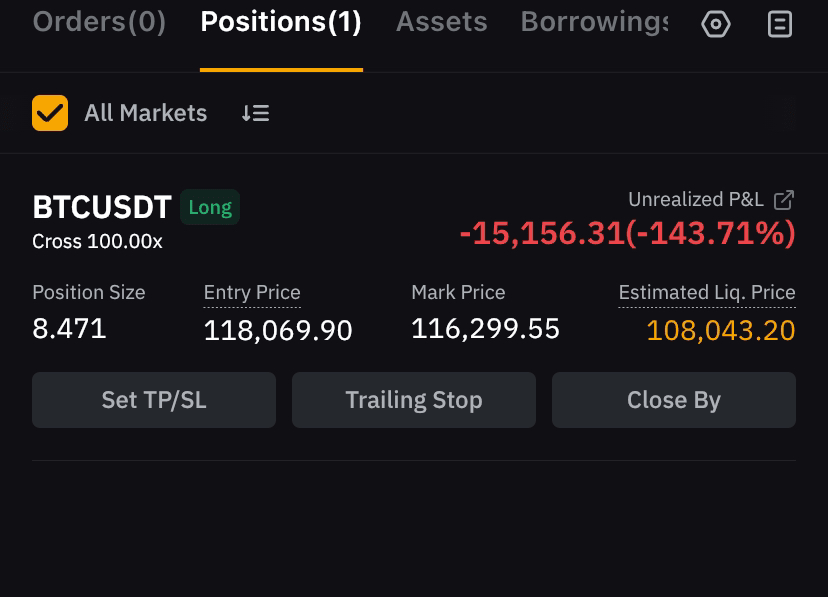Select the Positions(1) tab

coord(281,22)
